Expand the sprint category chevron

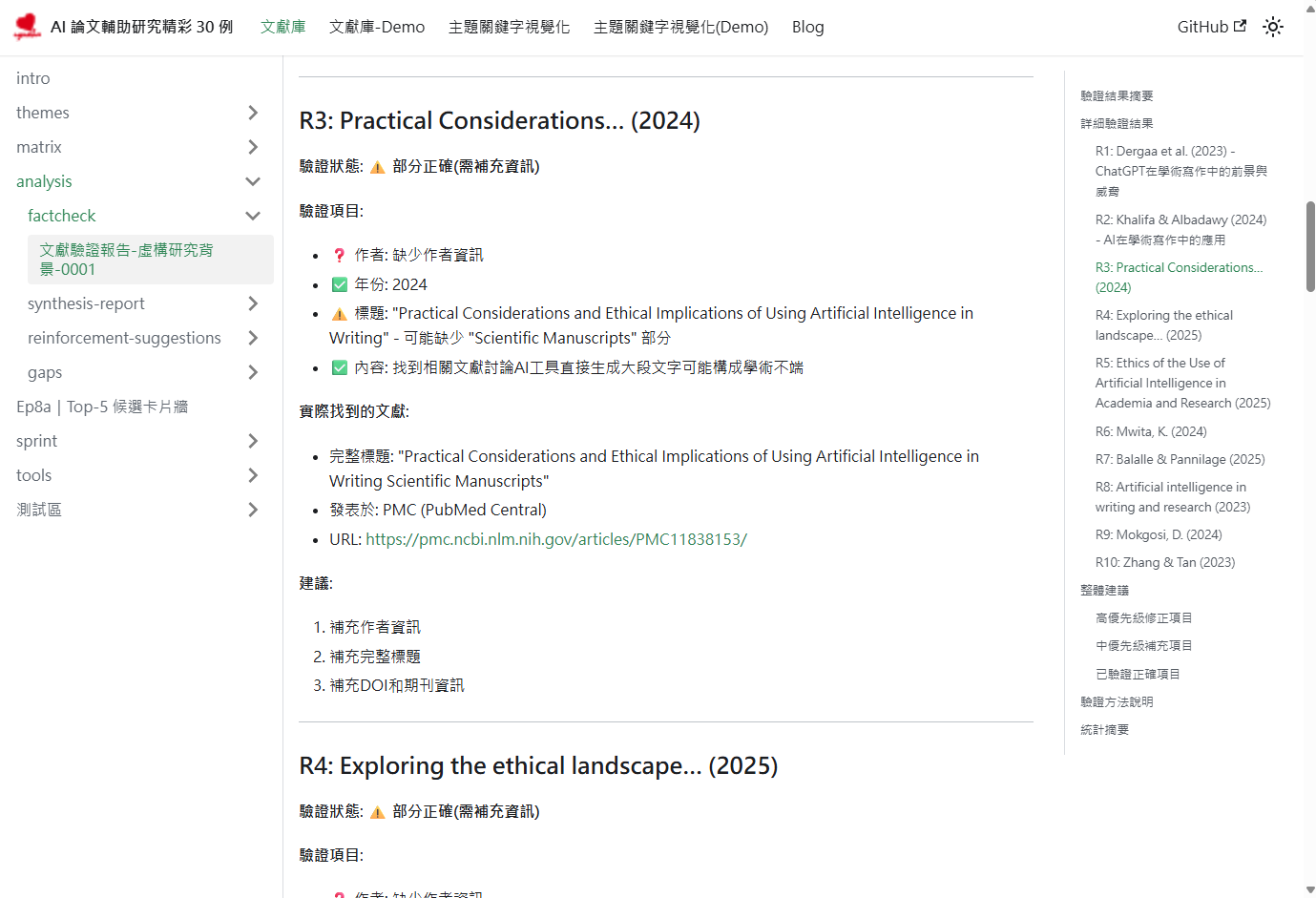253,441
